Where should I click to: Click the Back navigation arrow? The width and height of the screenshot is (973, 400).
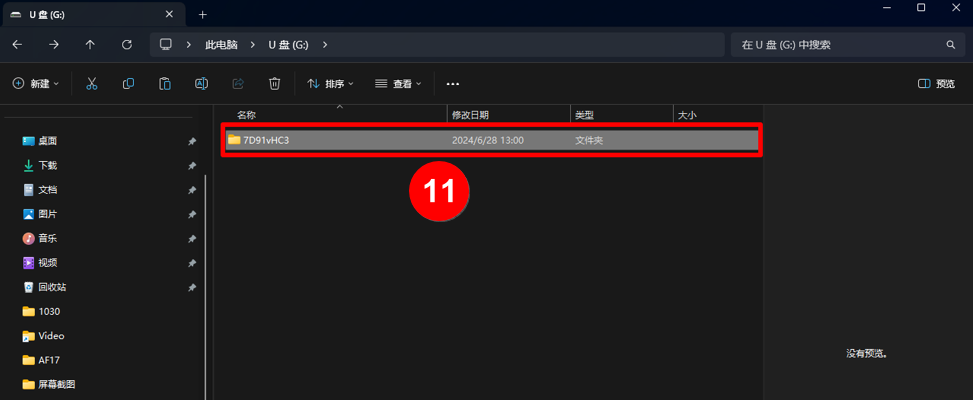click(x=17, y=45)
